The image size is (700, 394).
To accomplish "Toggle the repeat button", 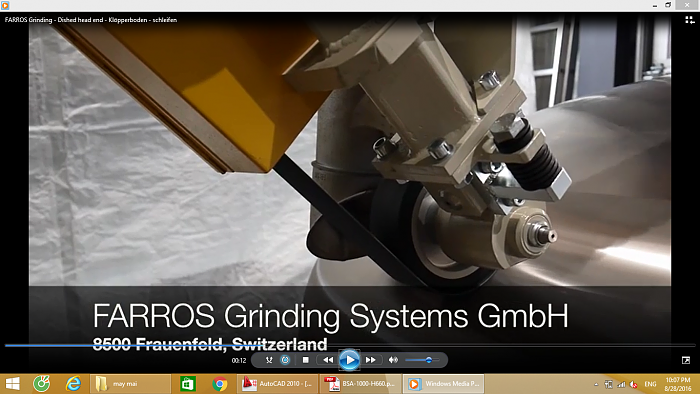I will [285, 360].
